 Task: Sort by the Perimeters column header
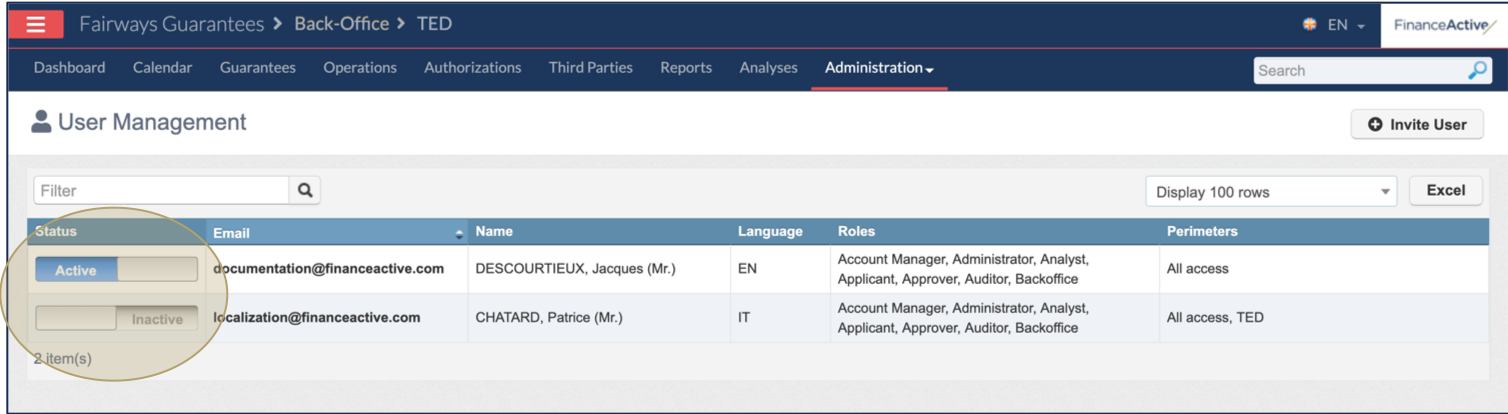tap(1324, 232)
